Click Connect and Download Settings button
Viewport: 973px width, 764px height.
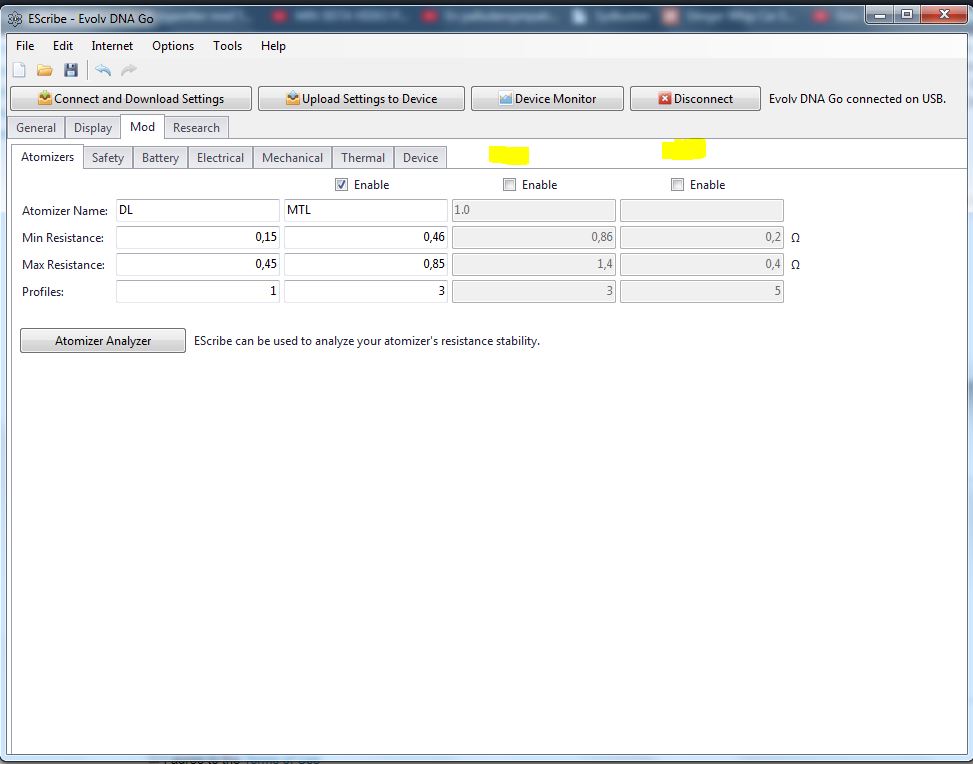[x=131, y=99]
